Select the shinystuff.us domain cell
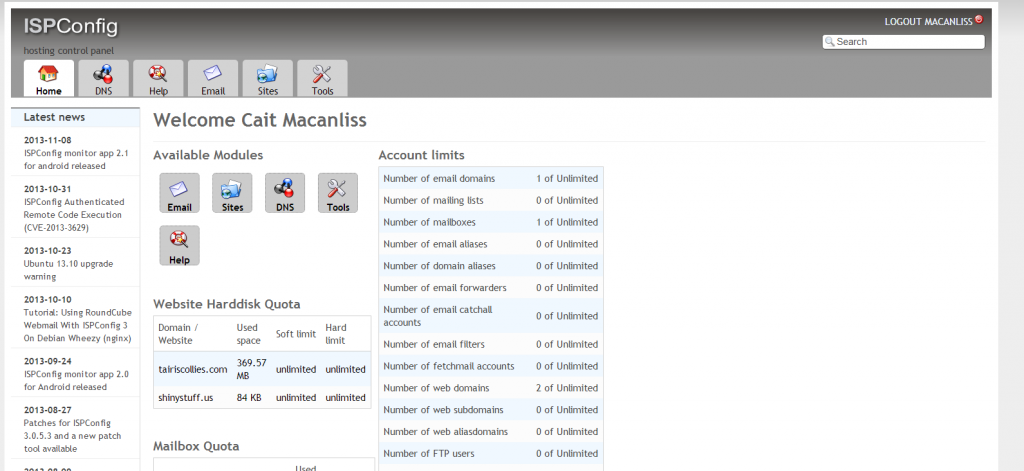The width and height of the screenshot is (1024, 471). pyautogui.click(x=185, y=397)
